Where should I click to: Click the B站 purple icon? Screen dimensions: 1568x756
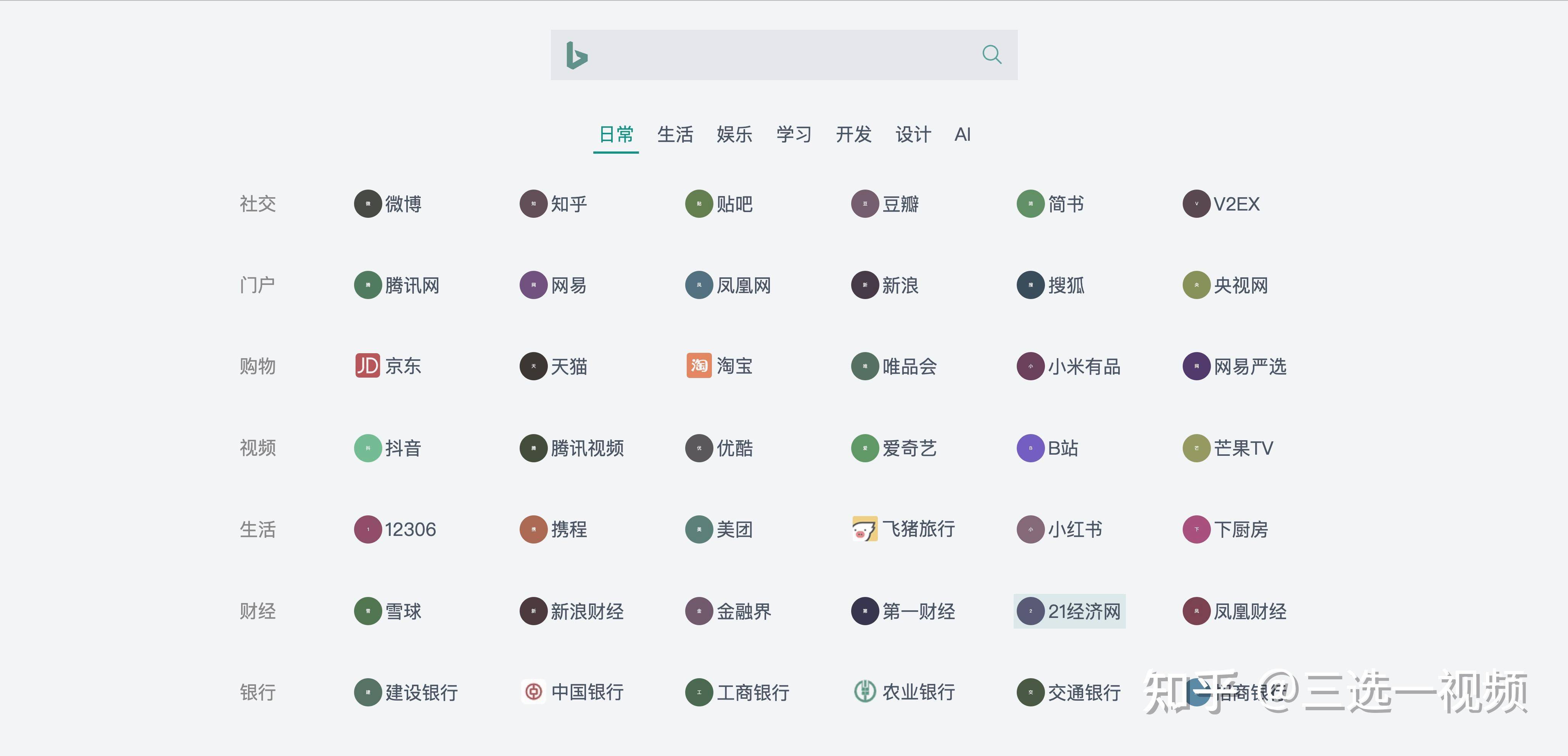(x=1030, y=448)
